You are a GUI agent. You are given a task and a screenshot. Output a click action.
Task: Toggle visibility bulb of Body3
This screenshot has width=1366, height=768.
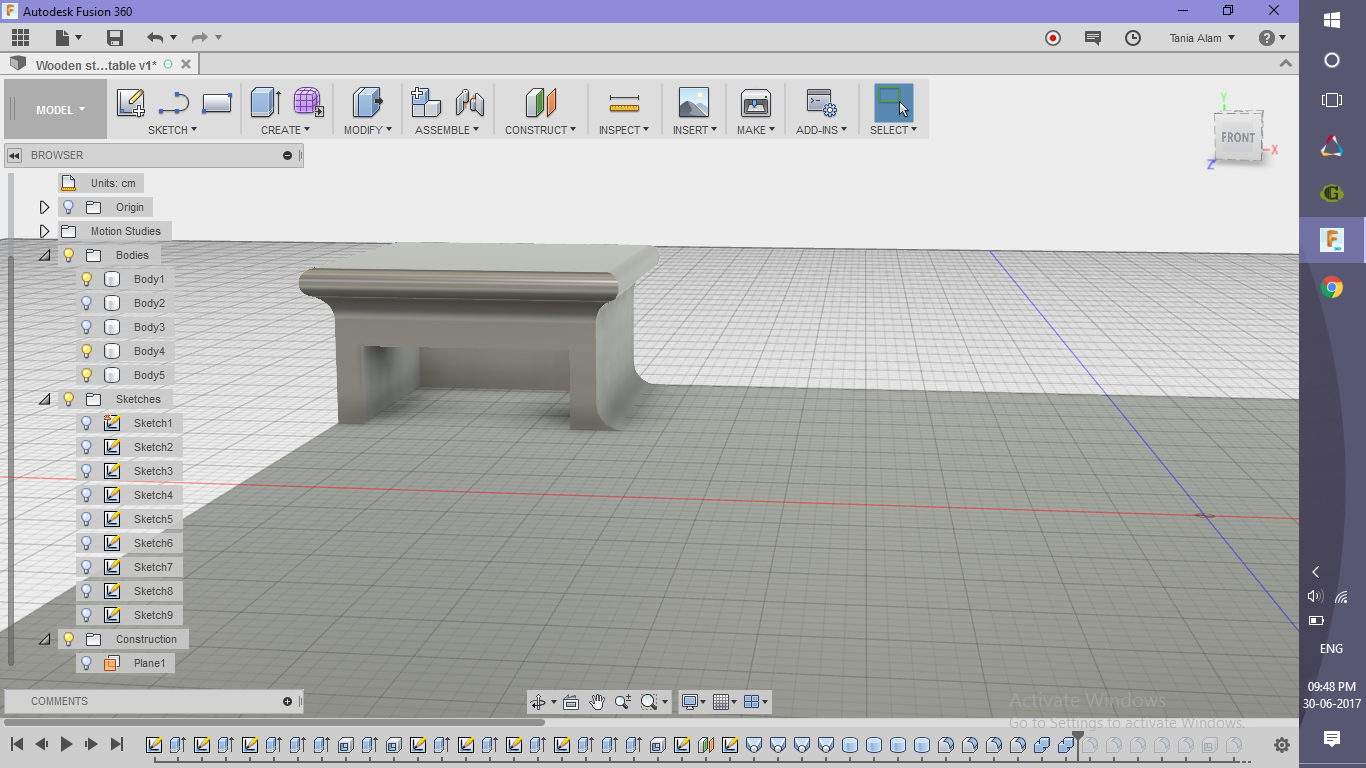click(x=86, y=327)
